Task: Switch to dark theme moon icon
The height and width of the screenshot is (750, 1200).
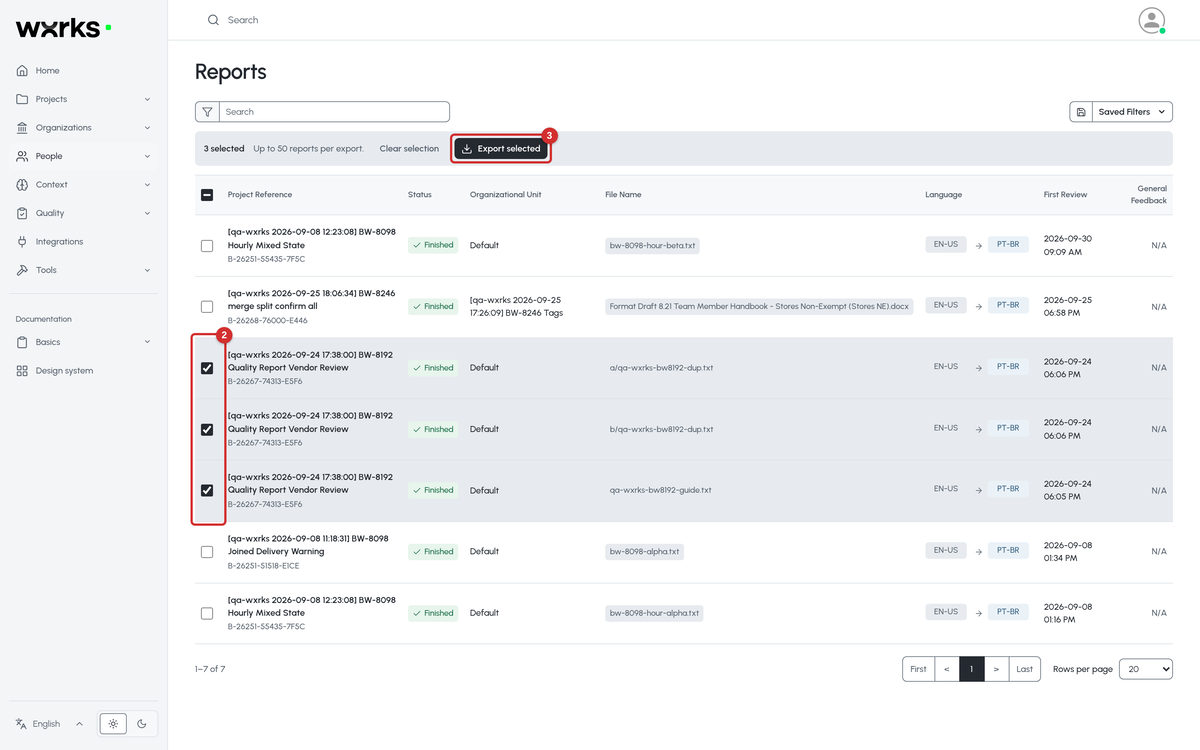Action: pyautogui.click(x=142, y=724)
